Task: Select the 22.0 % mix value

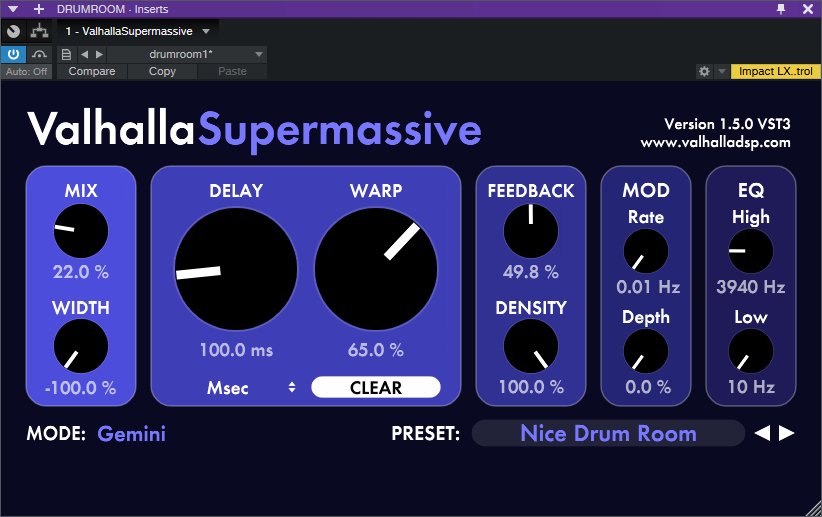Action: 81,272
